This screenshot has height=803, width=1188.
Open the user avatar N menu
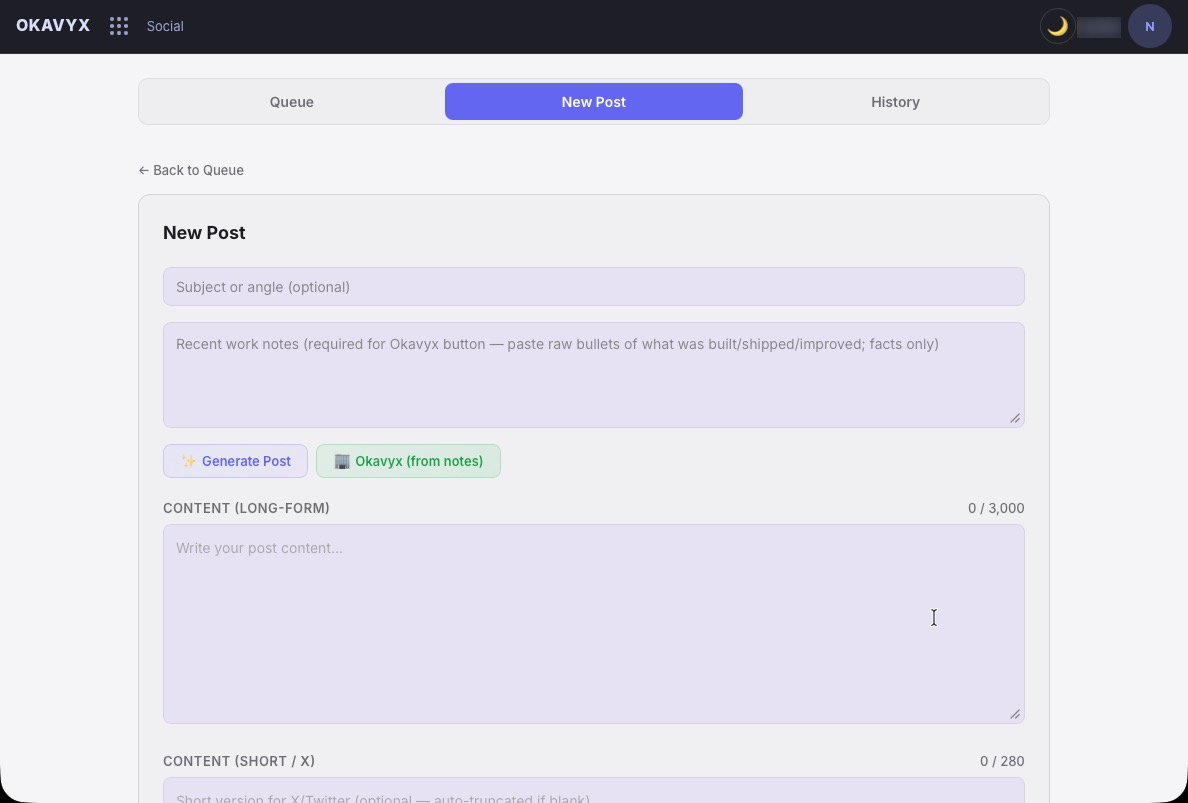1149,27
